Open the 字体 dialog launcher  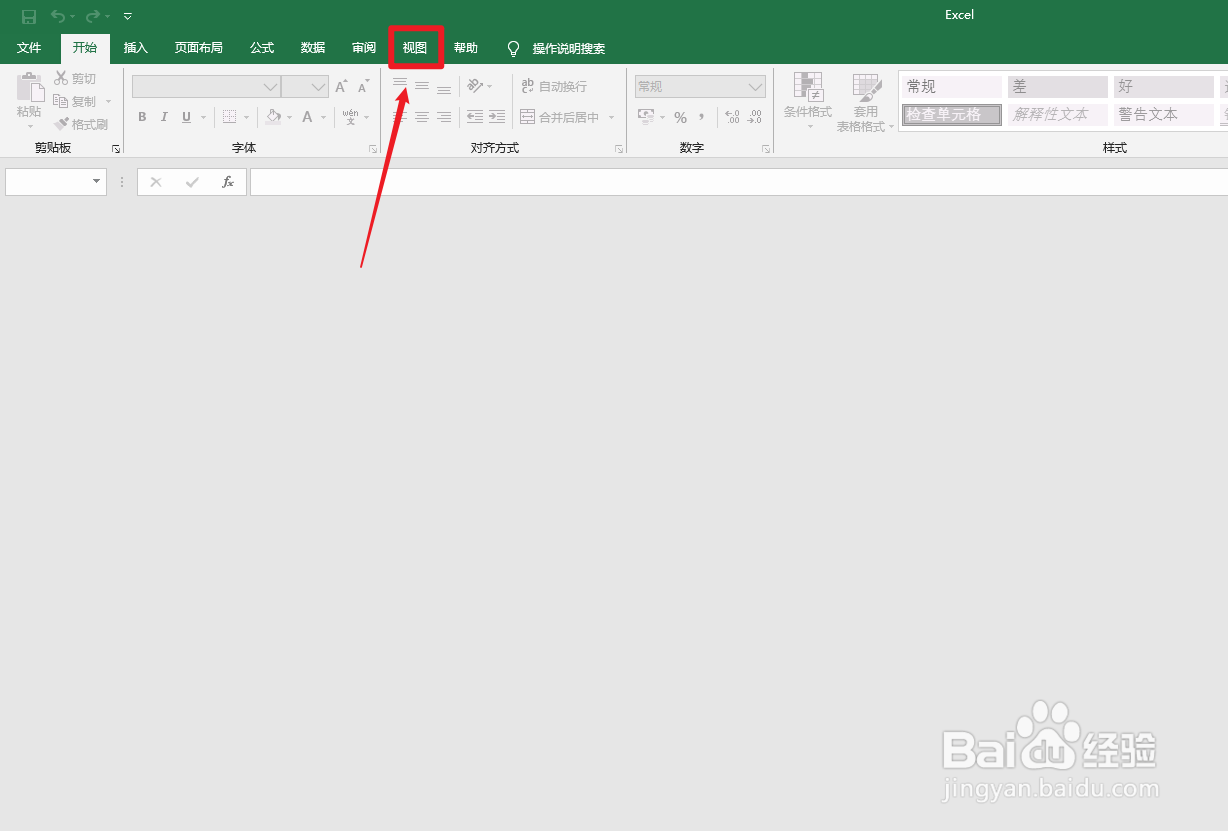point(373,149)
